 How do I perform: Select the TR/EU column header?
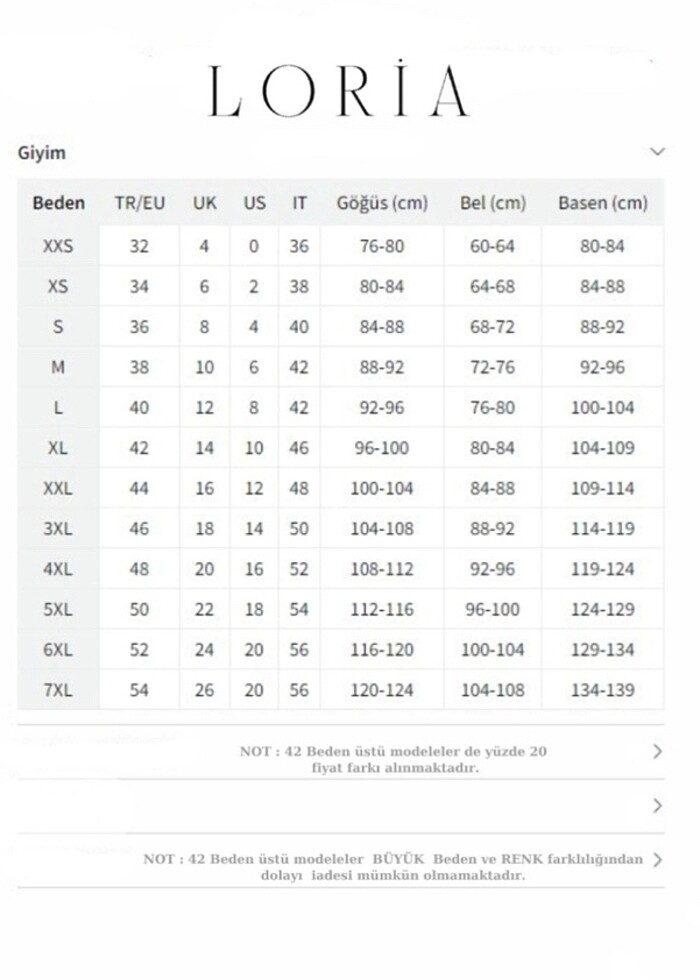click(139, 203)
